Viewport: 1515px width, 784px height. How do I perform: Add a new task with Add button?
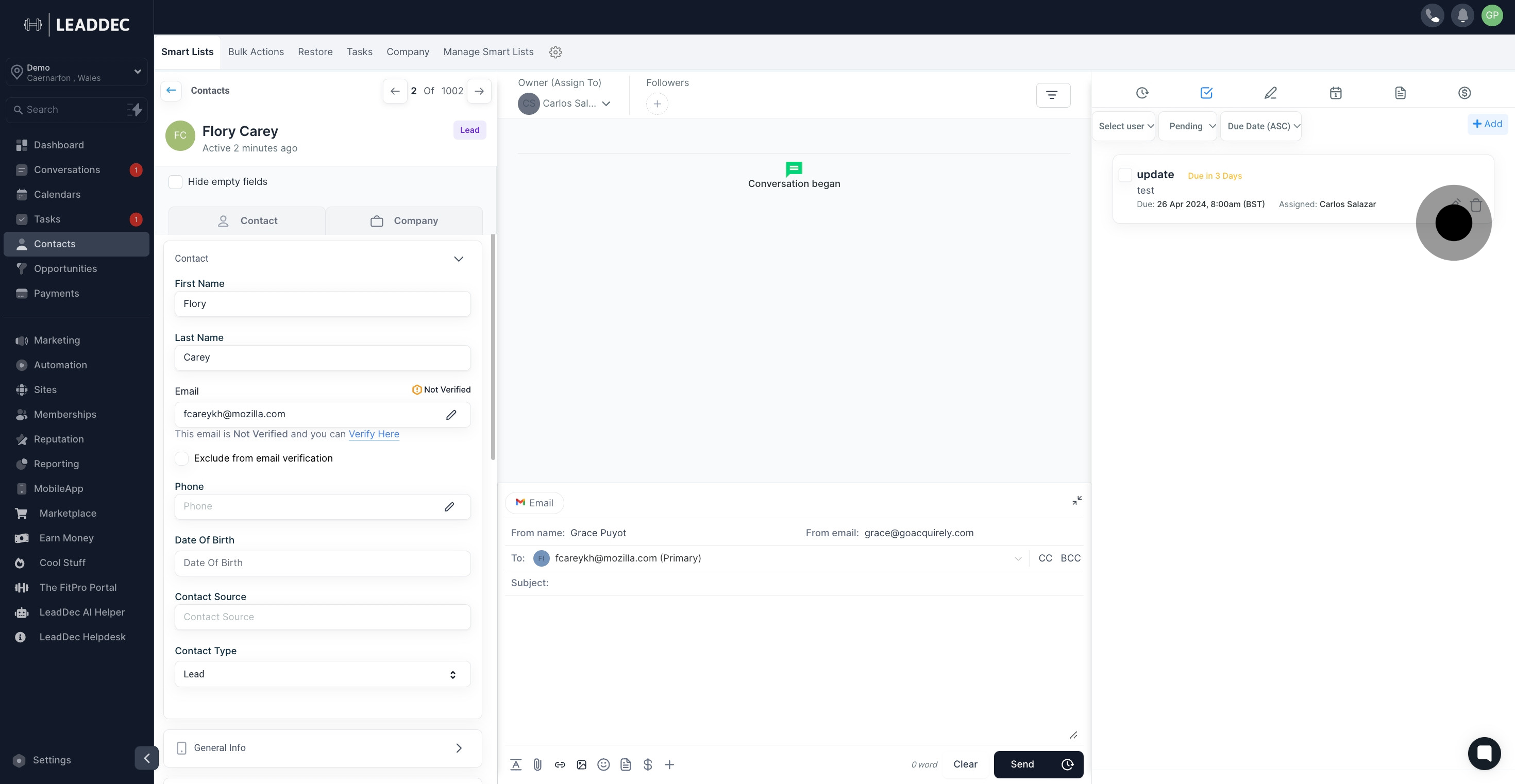tap(1487, 124)
